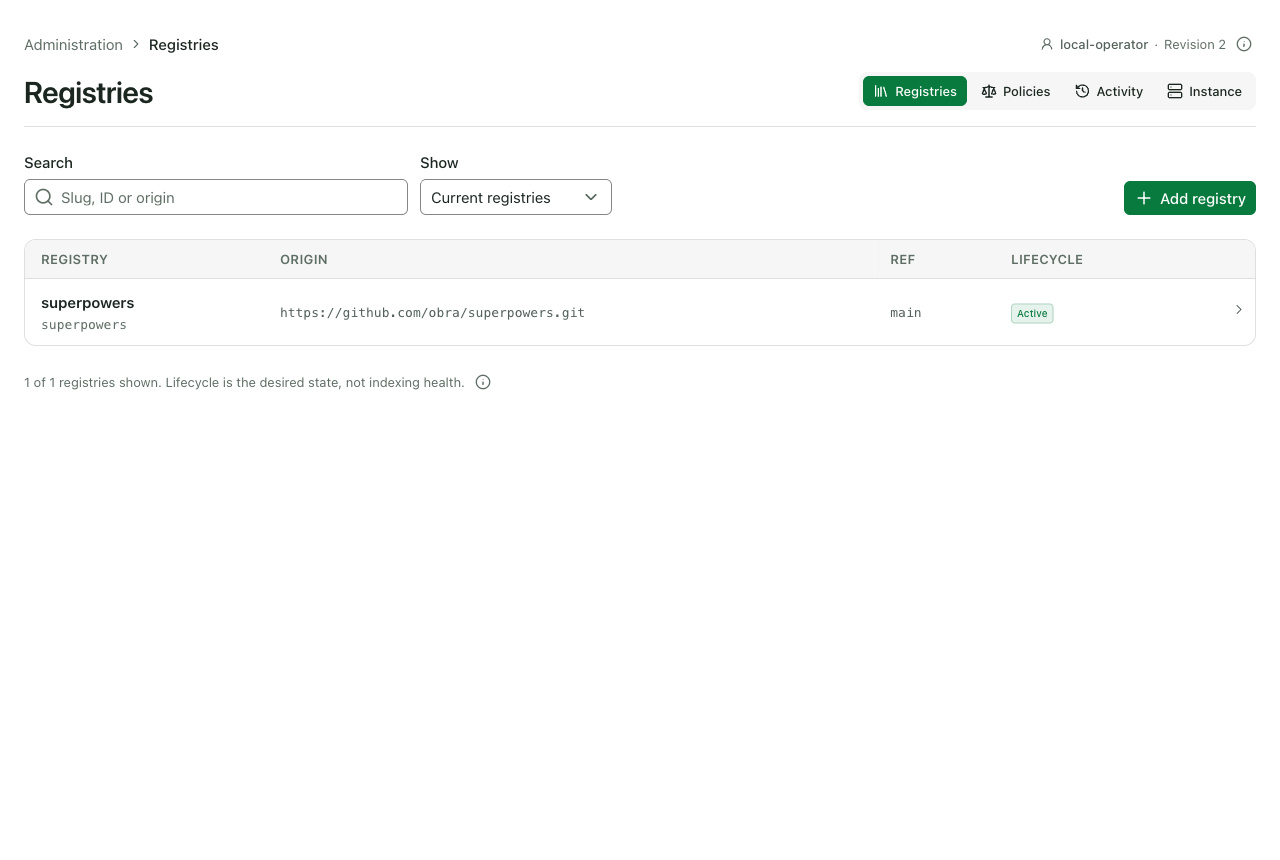This screenshot has width=1280, height=860.
Task: Click the superpowers.git origin URL
Action: click(x=432, y=313)
